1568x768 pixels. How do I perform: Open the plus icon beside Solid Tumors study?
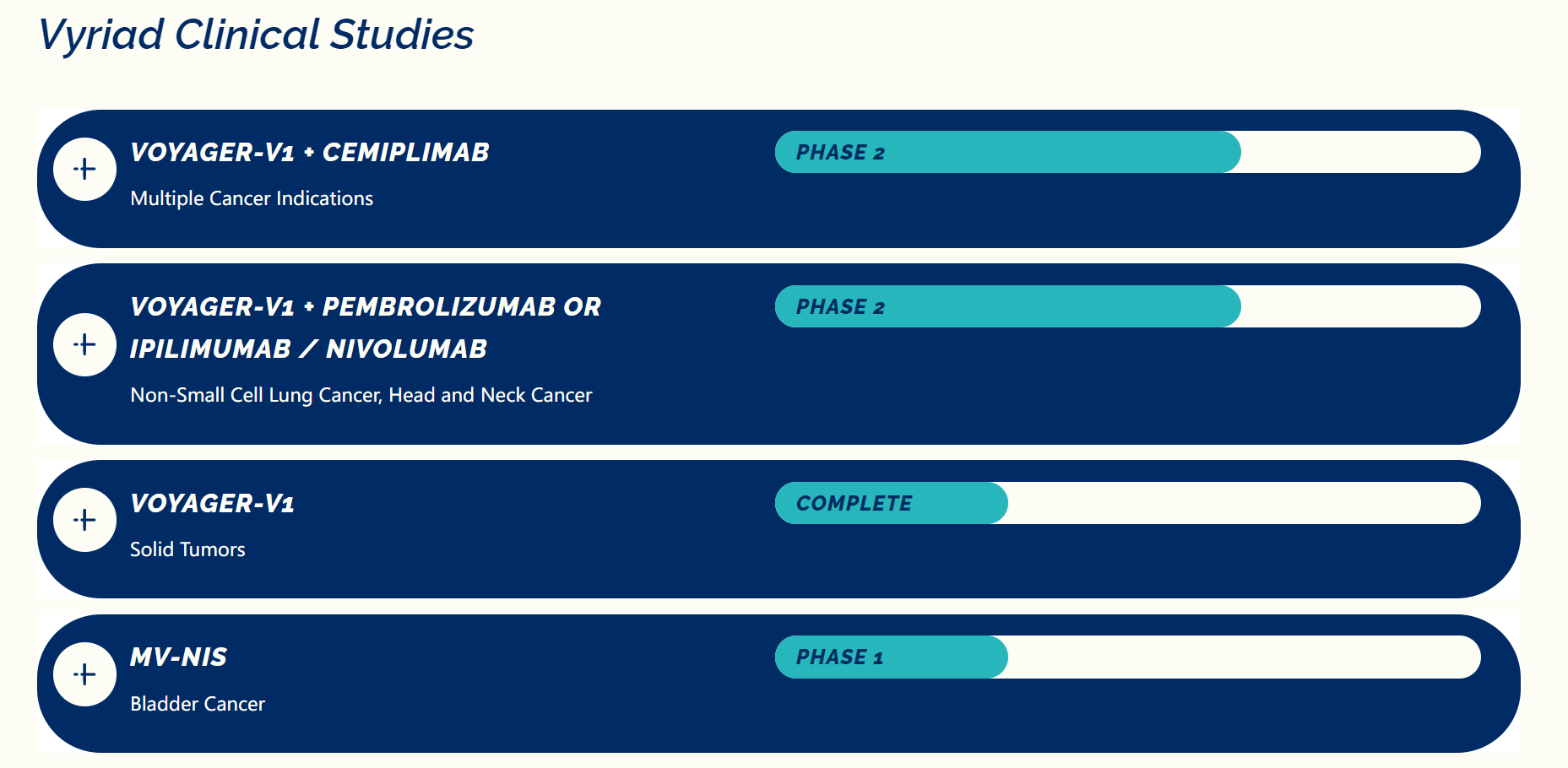pyautogui.click(x=84, y=520)
